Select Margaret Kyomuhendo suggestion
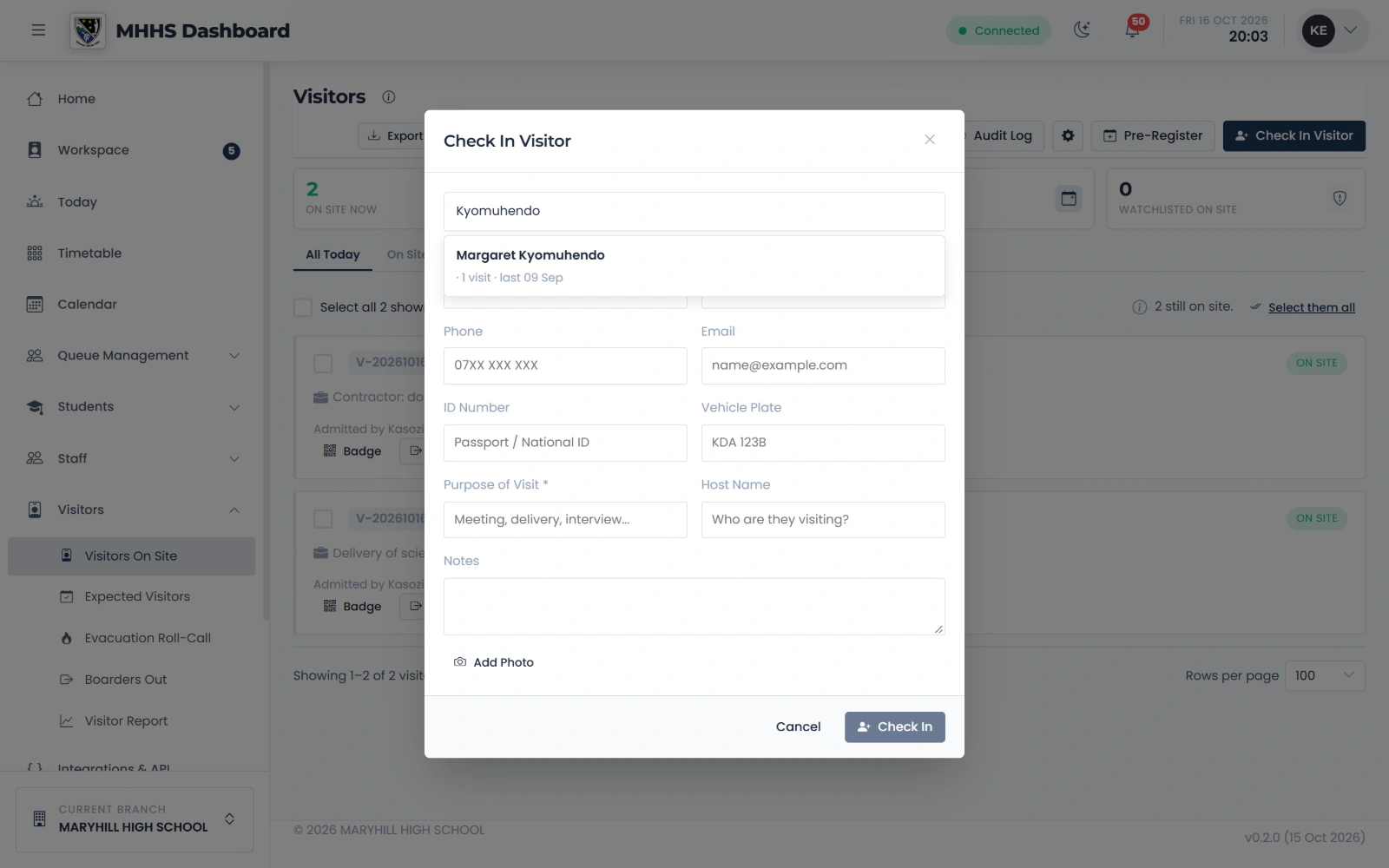 694,266
